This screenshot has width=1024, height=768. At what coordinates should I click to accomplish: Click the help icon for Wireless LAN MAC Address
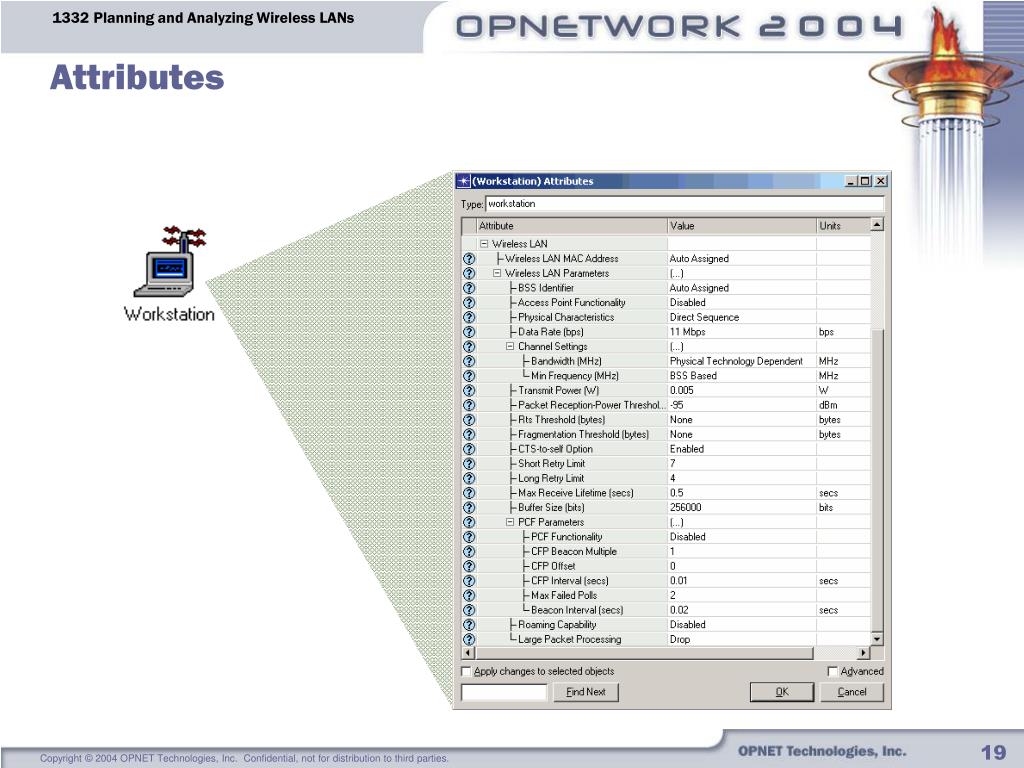tap(469, 259)
